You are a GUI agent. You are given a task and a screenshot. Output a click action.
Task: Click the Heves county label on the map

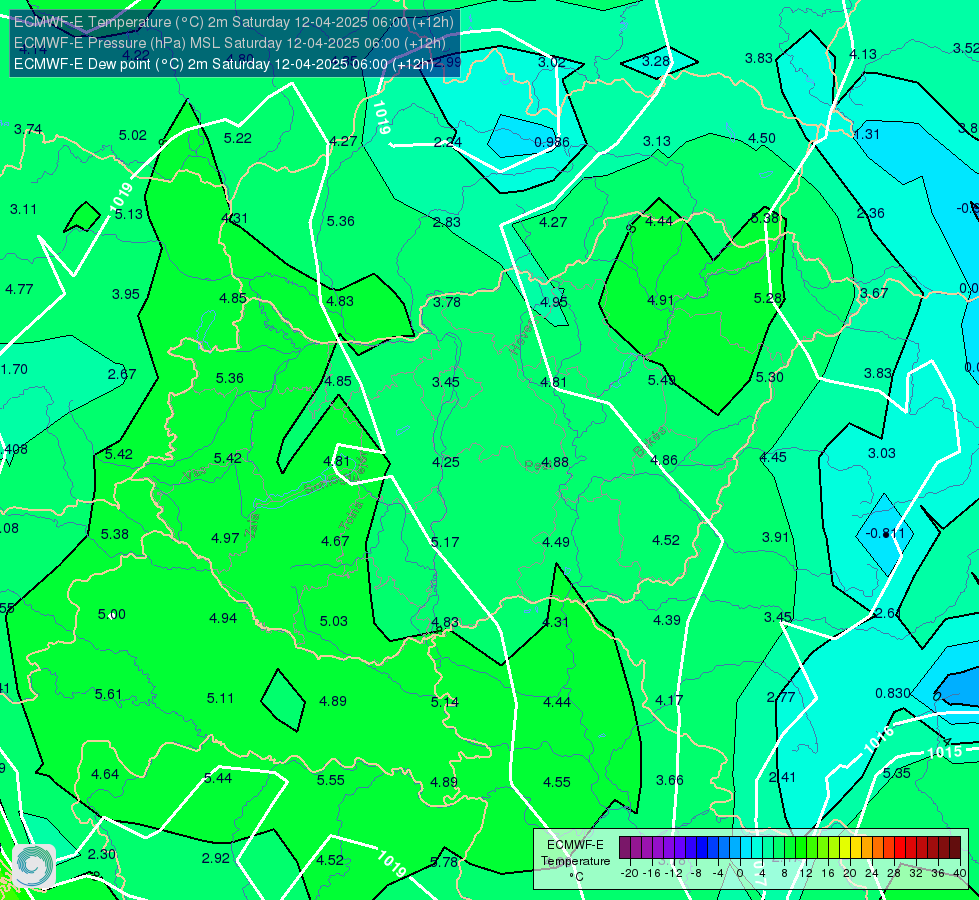click(x=522, y=339)
